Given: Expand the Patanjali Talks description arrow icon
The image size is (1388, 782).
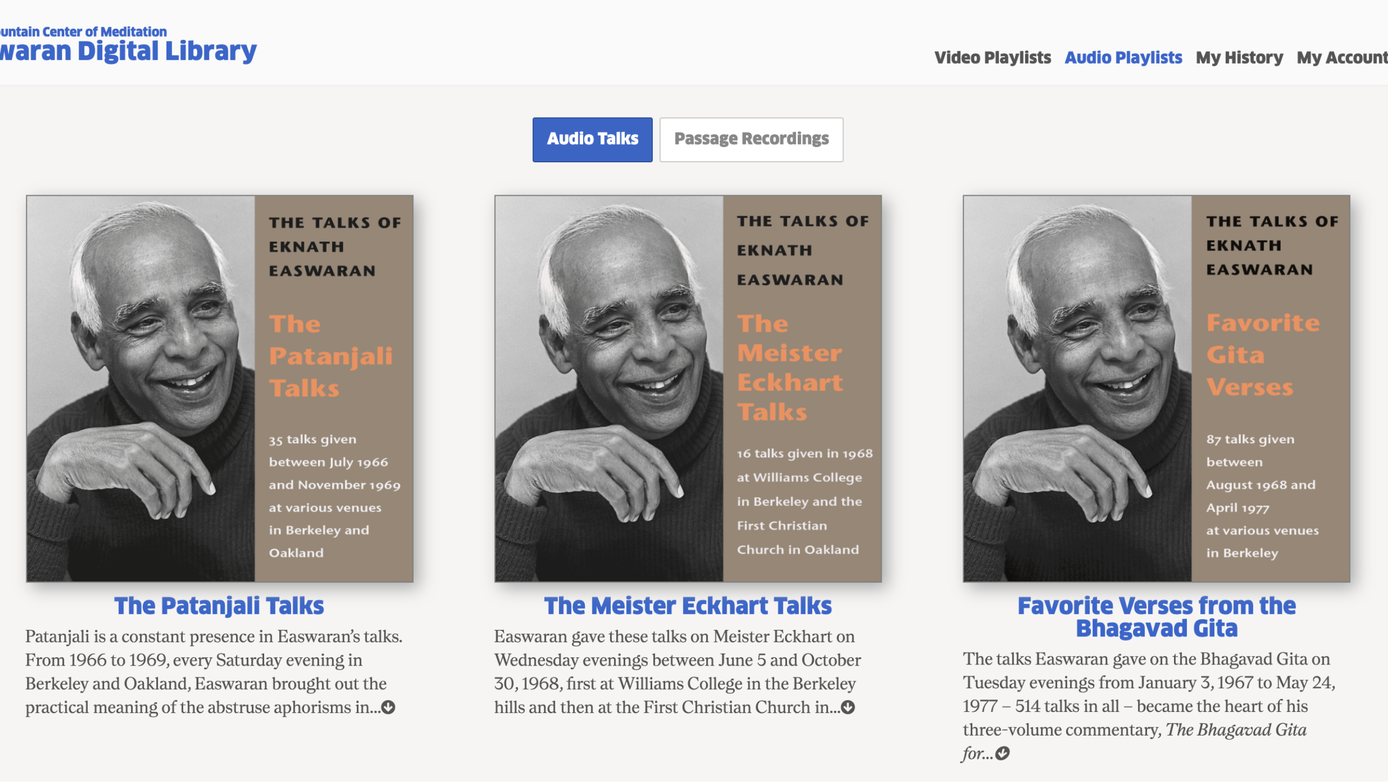Looking at the screenshot, I should click(x=388, y=707).
